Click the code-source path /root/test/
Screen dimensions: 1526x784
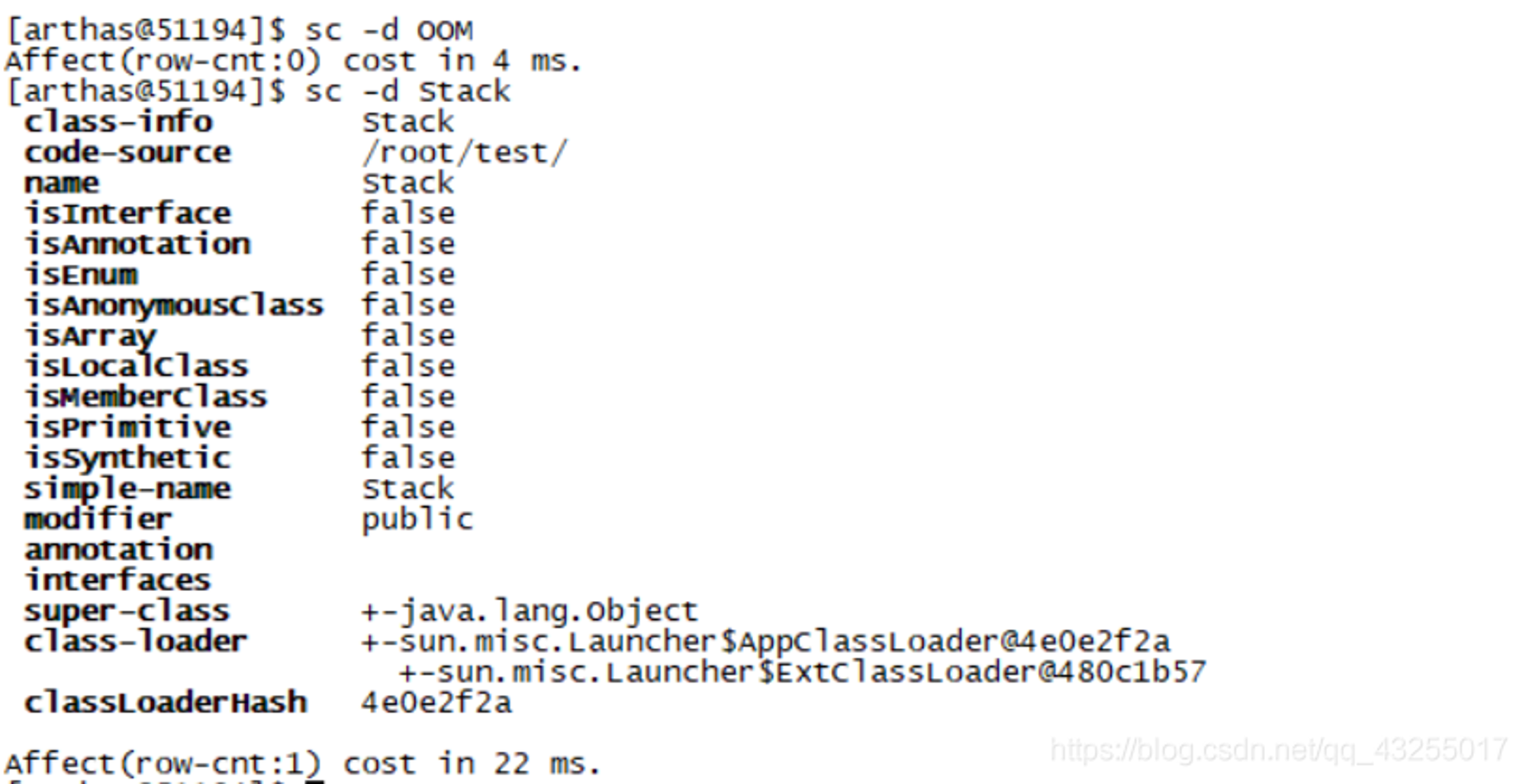[x=465, y=153]
